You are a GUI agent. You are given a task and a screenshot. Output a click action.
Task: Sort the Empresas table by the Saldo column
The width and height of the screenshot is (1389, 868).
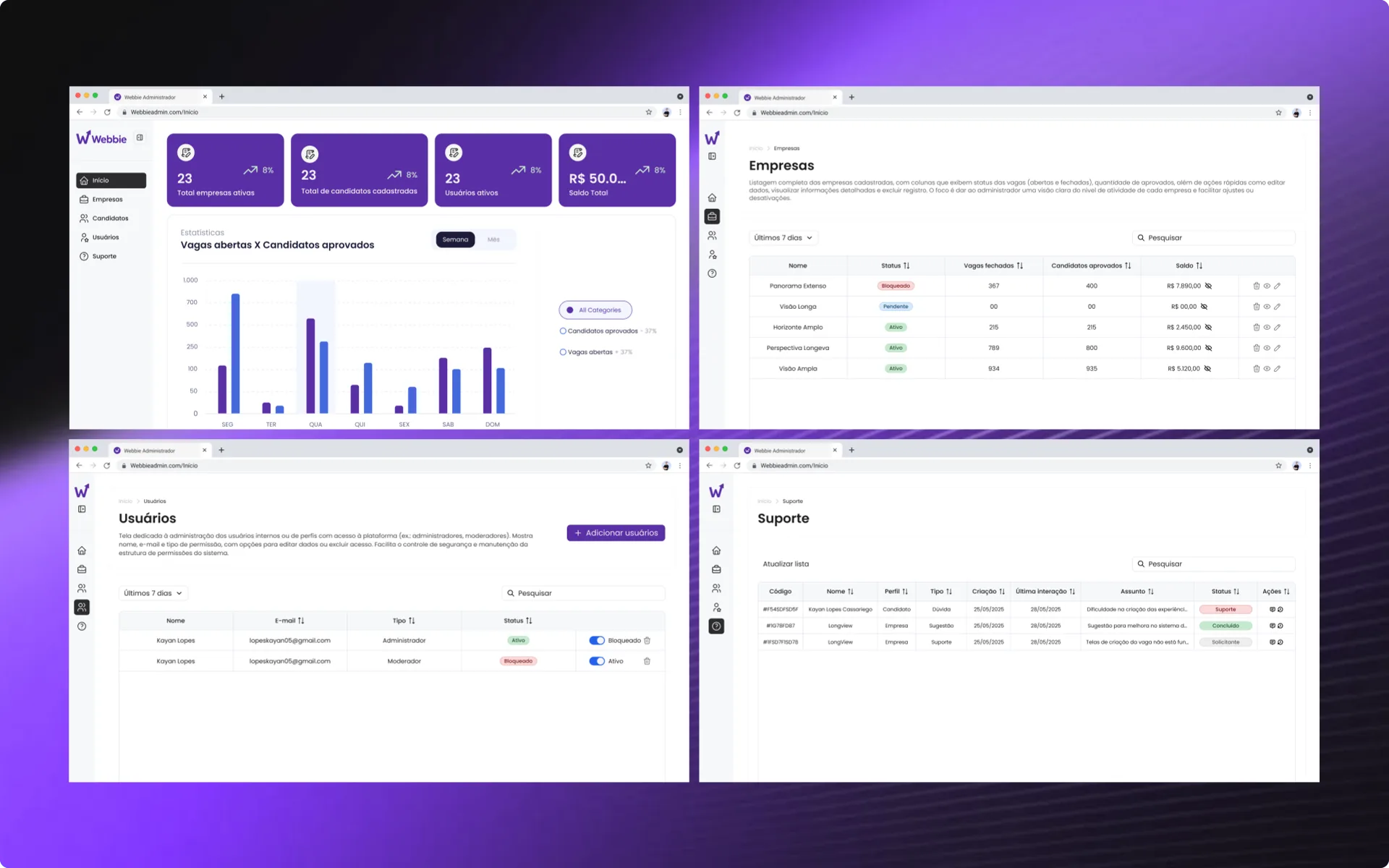(1189, 266)
